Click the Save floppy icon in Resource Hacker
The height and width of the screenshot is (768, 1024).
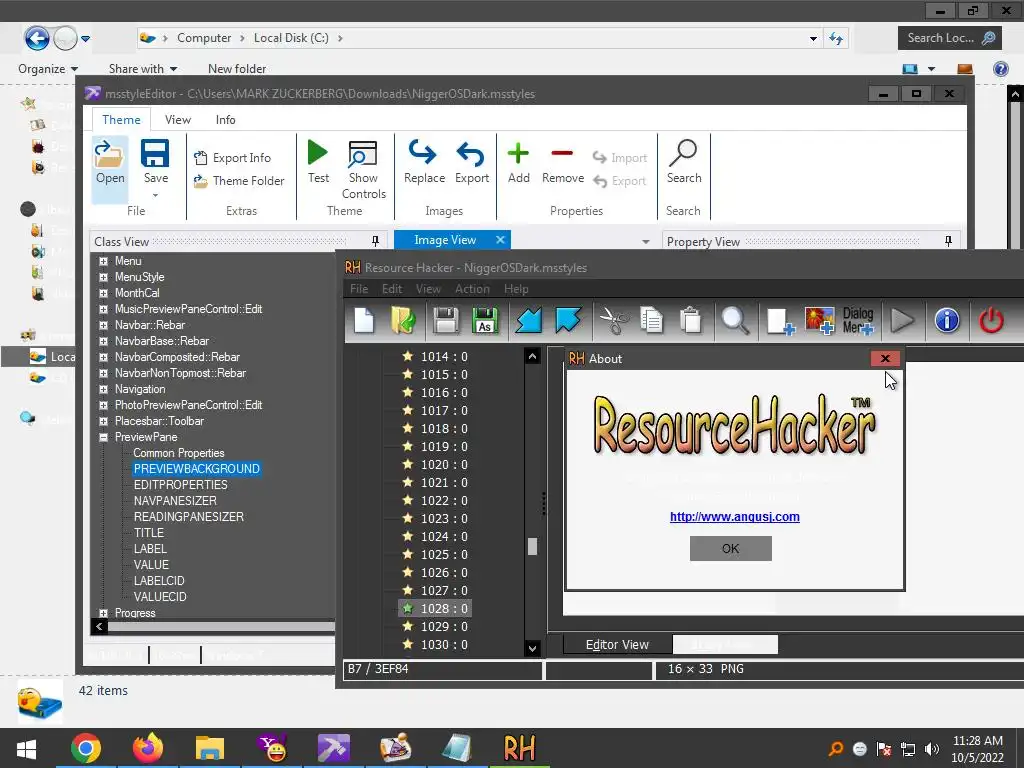tap(446, 321)
